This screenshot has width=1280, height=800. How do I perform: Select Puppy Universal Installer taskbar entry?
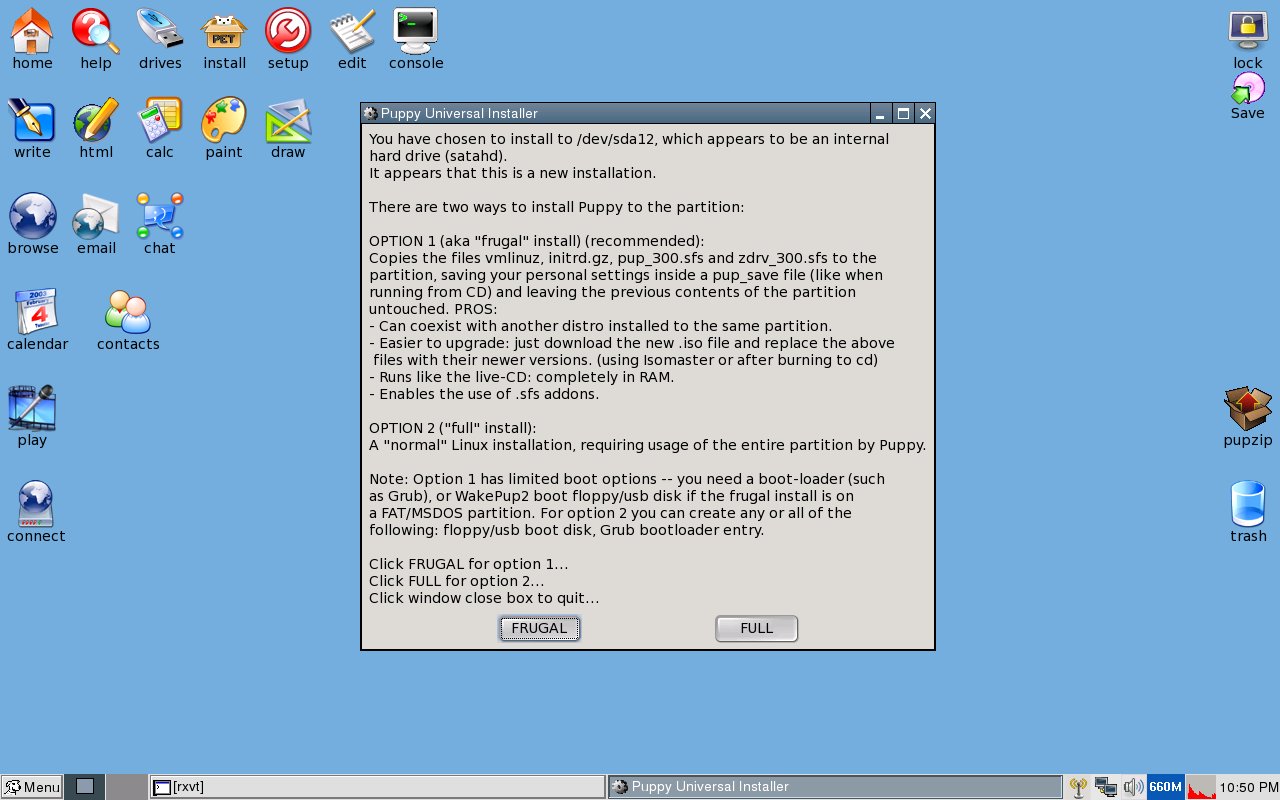tap(835, 787)
